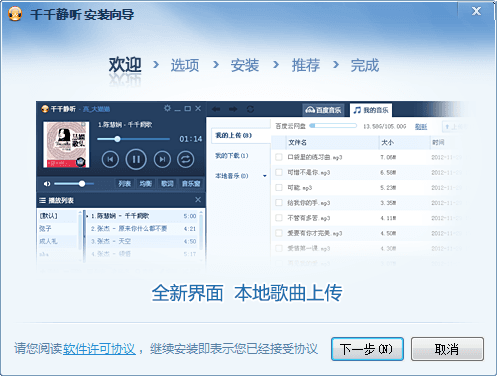
Task: Click the 均衡 button in preview player
Action: [x=145, y=184]
